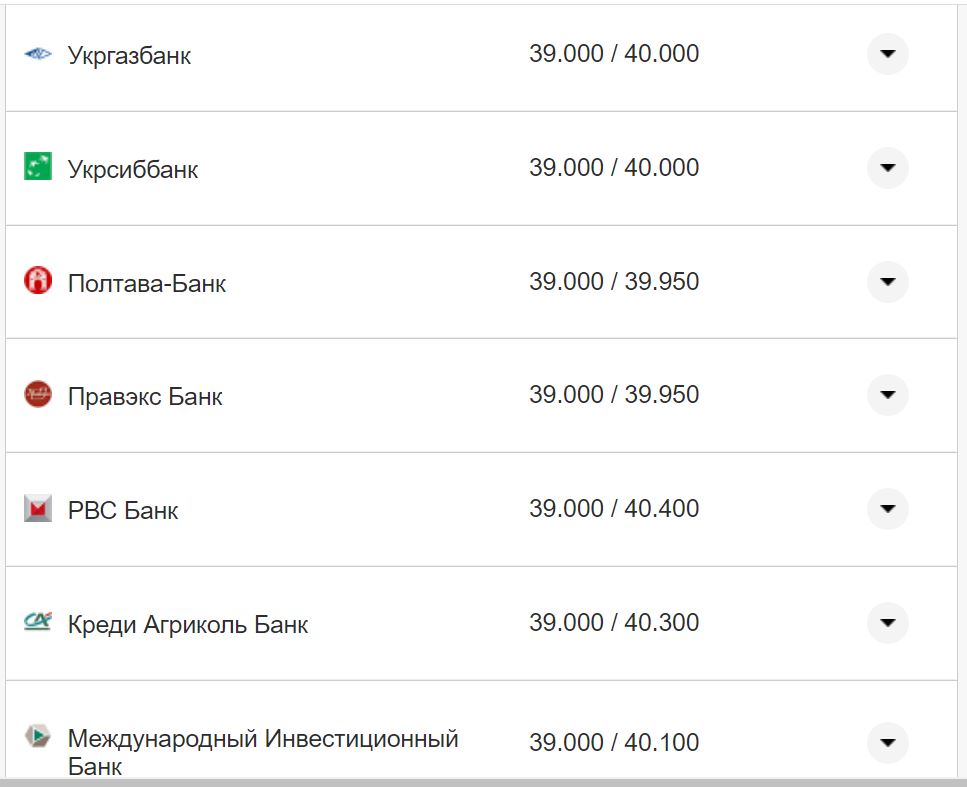Viewport: 967px width, 787px height.
Task: Click the Укргазбанк bank logo
Action: click(x=37, y=53)
